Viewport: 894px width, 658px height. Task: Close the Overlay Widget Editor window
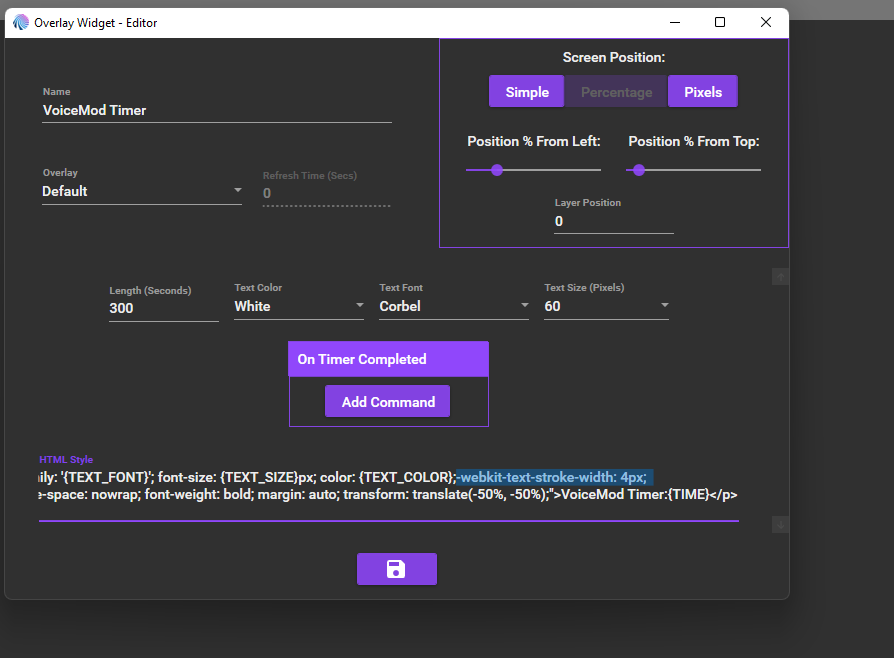point(766,22)
